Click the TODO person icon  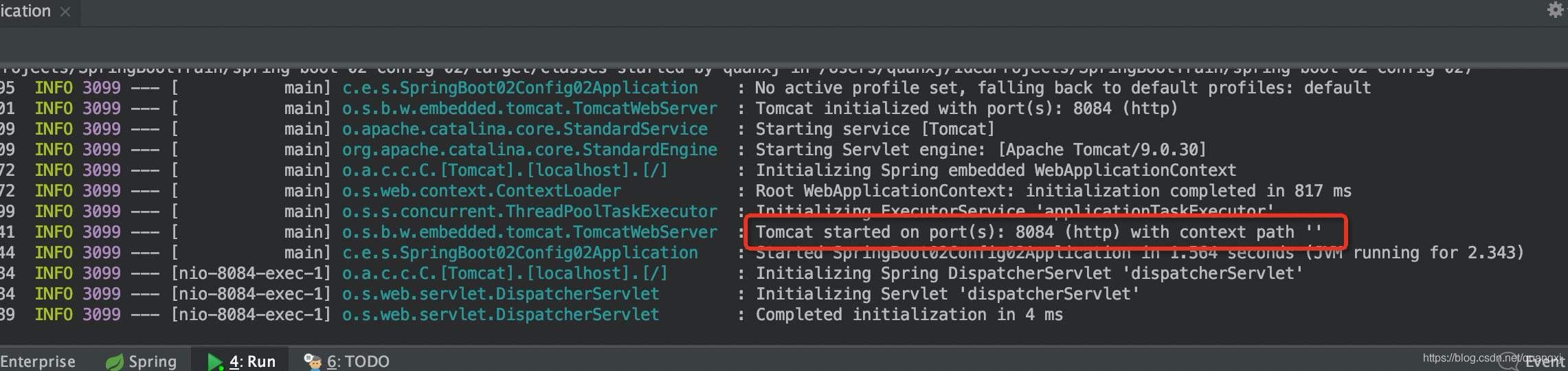coord(313,361)
